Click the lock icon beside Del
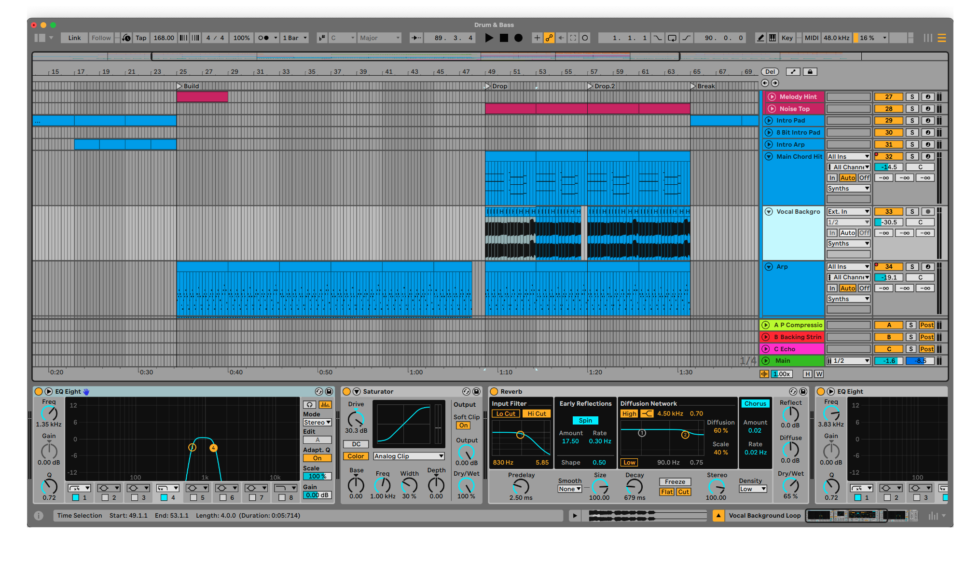 [x=810, y=72]
